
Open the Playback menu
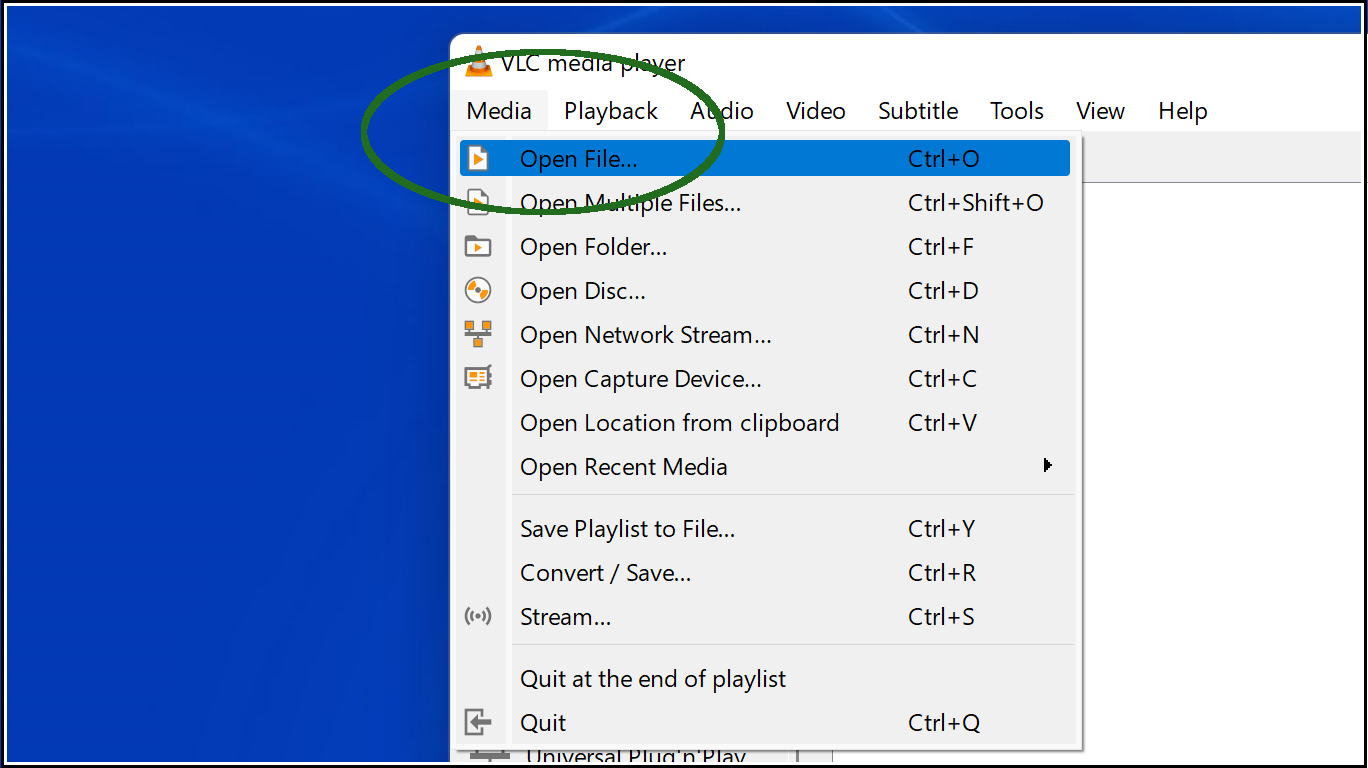pos(611,111)
